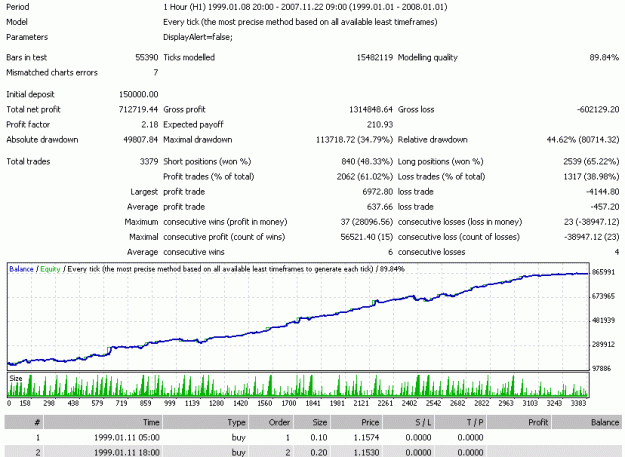The height and width of the screenshot is (457, 625).
Task: Click the Balance column header
Action: click(x=587, y=422)
